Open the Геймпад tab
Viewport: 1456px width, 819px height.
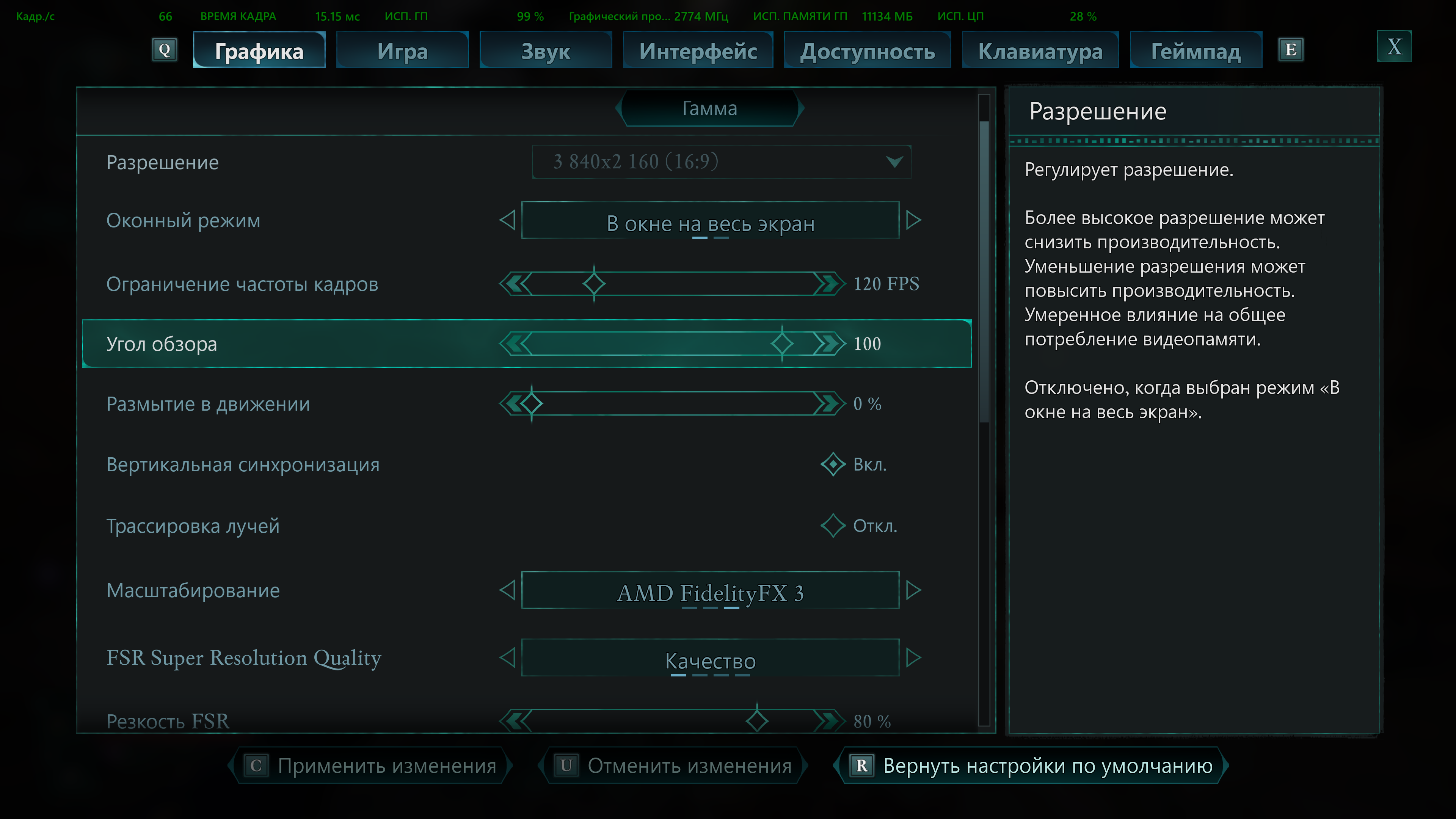click(1196, 50)
